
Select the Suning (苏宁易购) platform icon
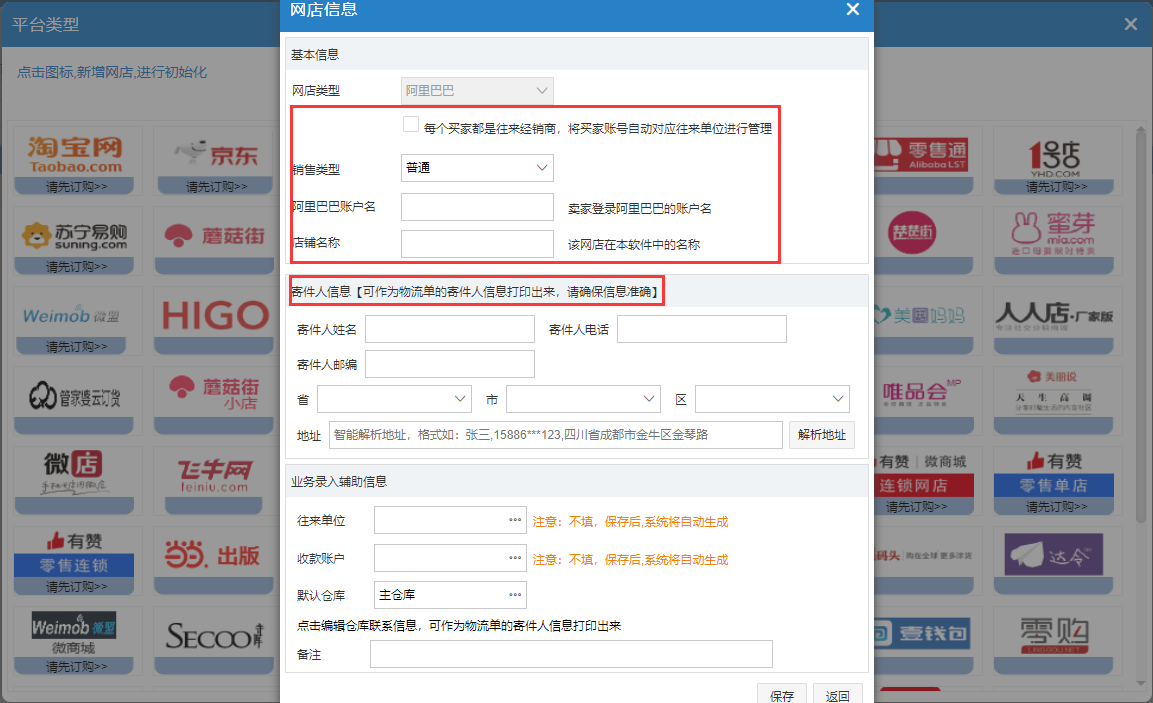[74, 235]
